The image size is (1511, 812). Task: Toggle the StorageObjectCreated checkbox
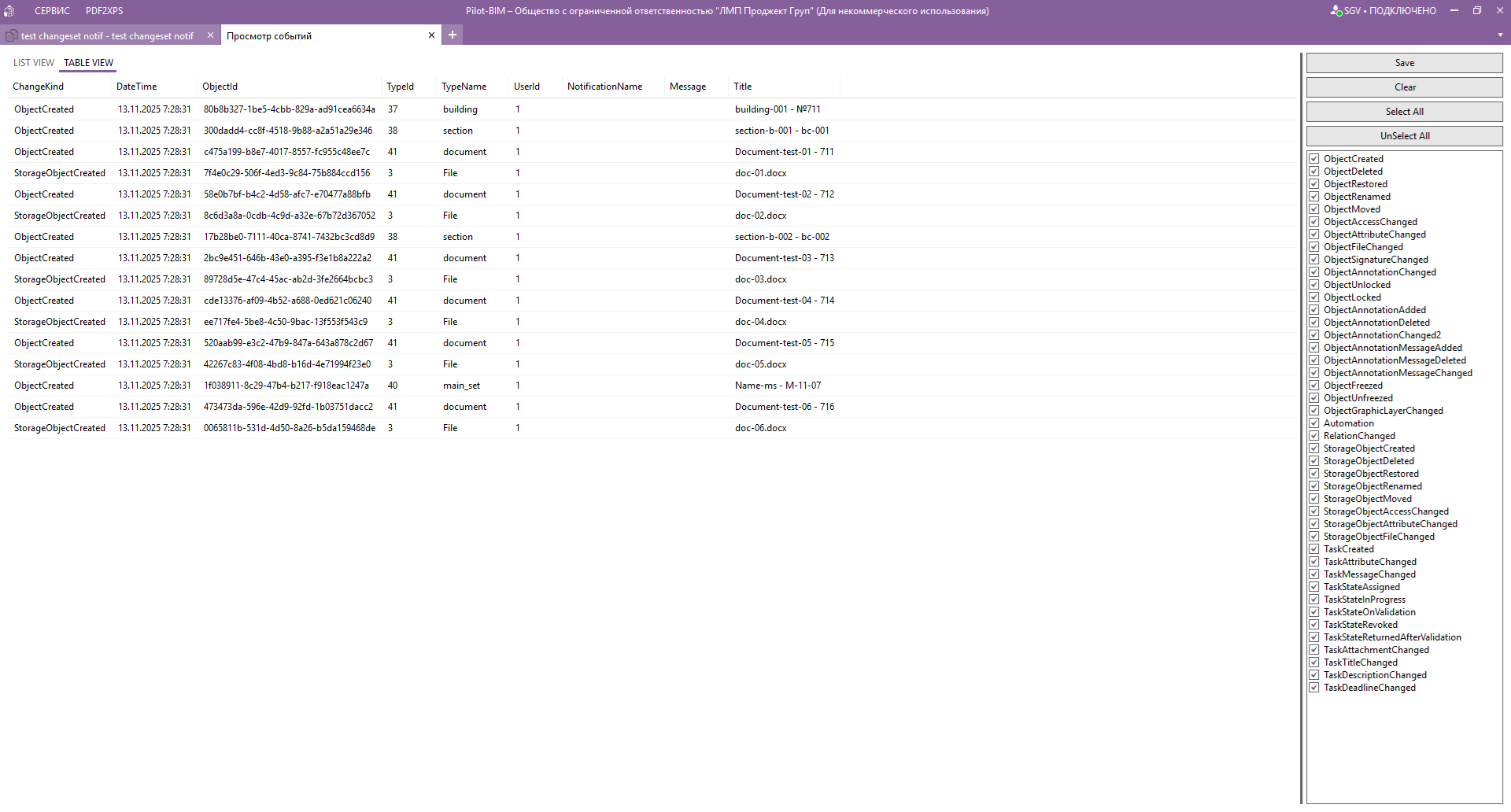(1313, 448)
